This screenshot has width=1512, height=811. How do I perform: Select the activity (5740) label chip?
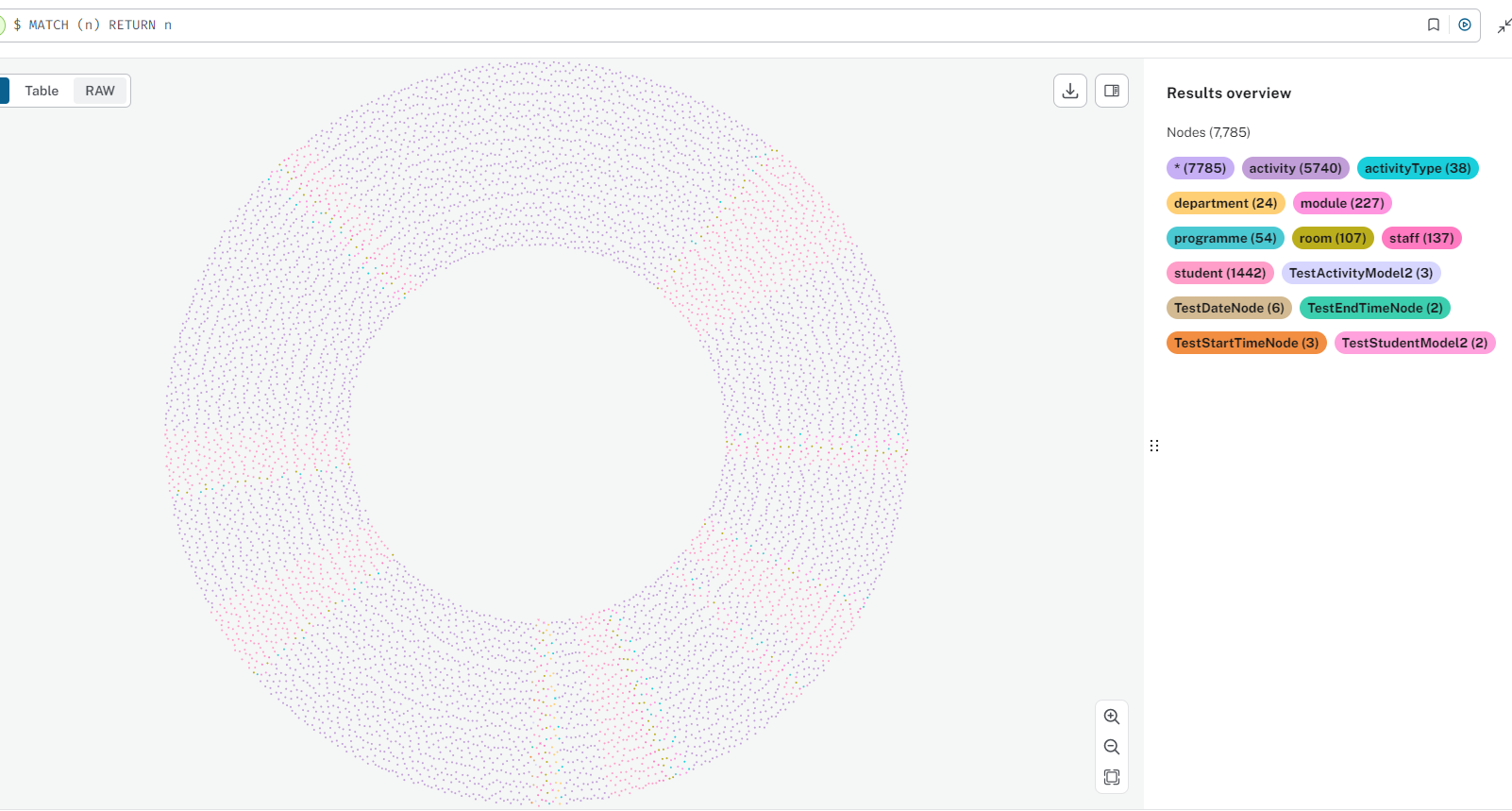(1295, 168)
